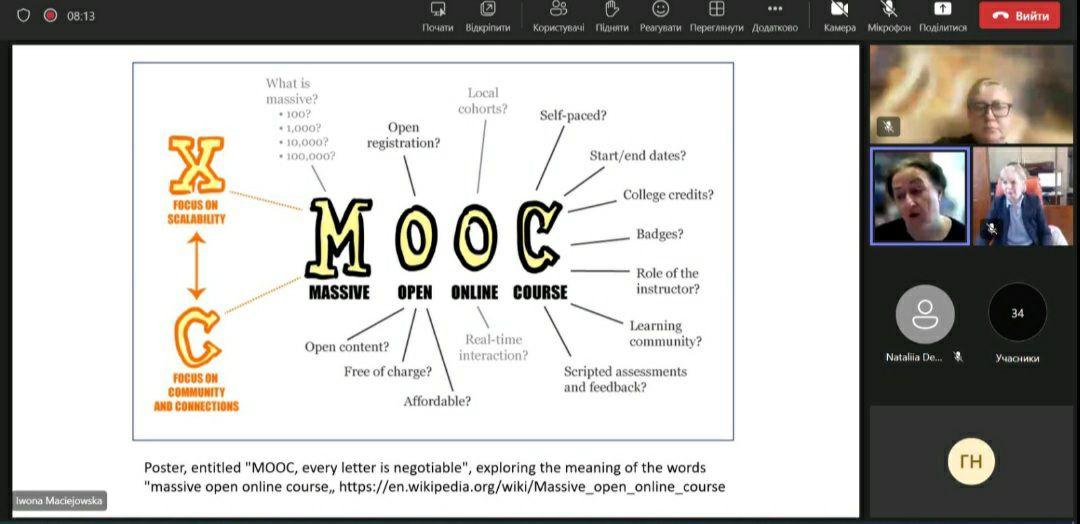This screenshot has height=524, width=1080.
Task: Click the orange X scalability letter
Action: pyautogui.click(x=196, y=165)
